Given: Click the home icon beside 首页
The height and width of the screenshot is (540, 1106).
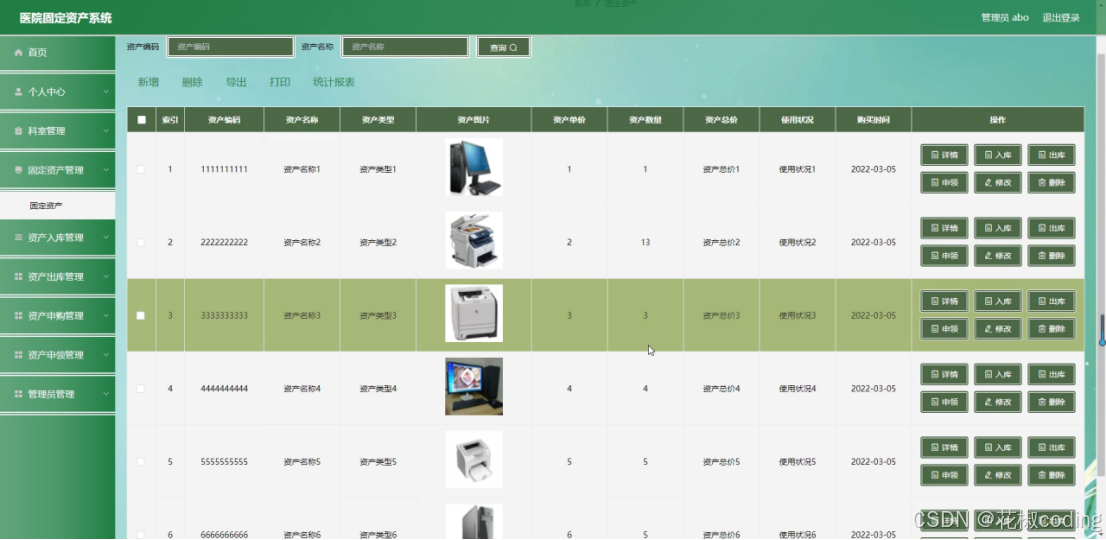Looking at the screenshot, I should point(18,53).
